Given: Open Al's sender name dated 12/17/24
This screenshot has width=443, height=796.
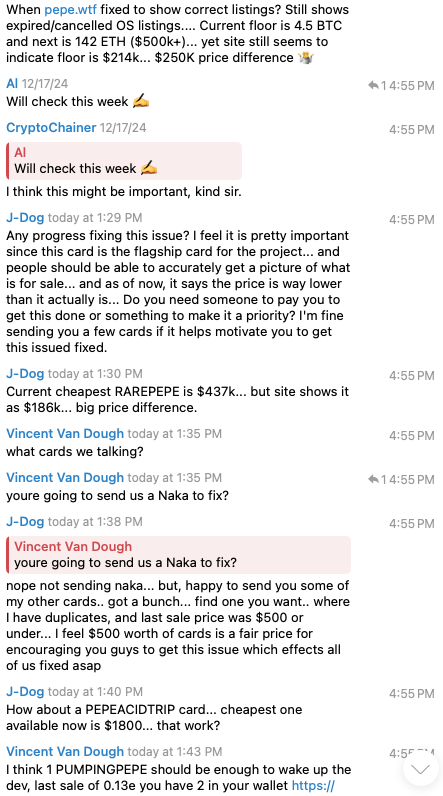Looking at the screenshot, I should [x=12, y=83].
